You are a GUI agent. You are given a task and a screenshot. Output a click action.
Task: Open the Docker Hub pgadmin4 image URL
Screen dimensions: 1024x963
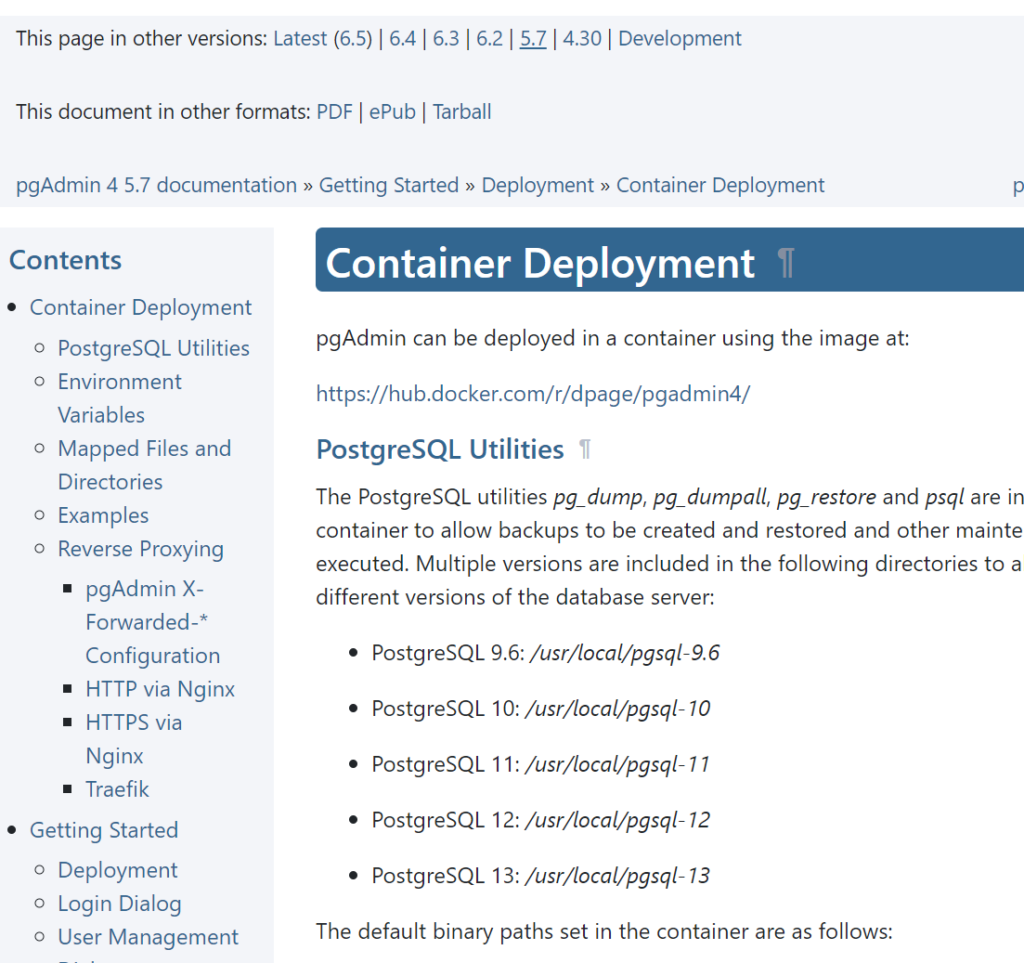pos(533,394)
